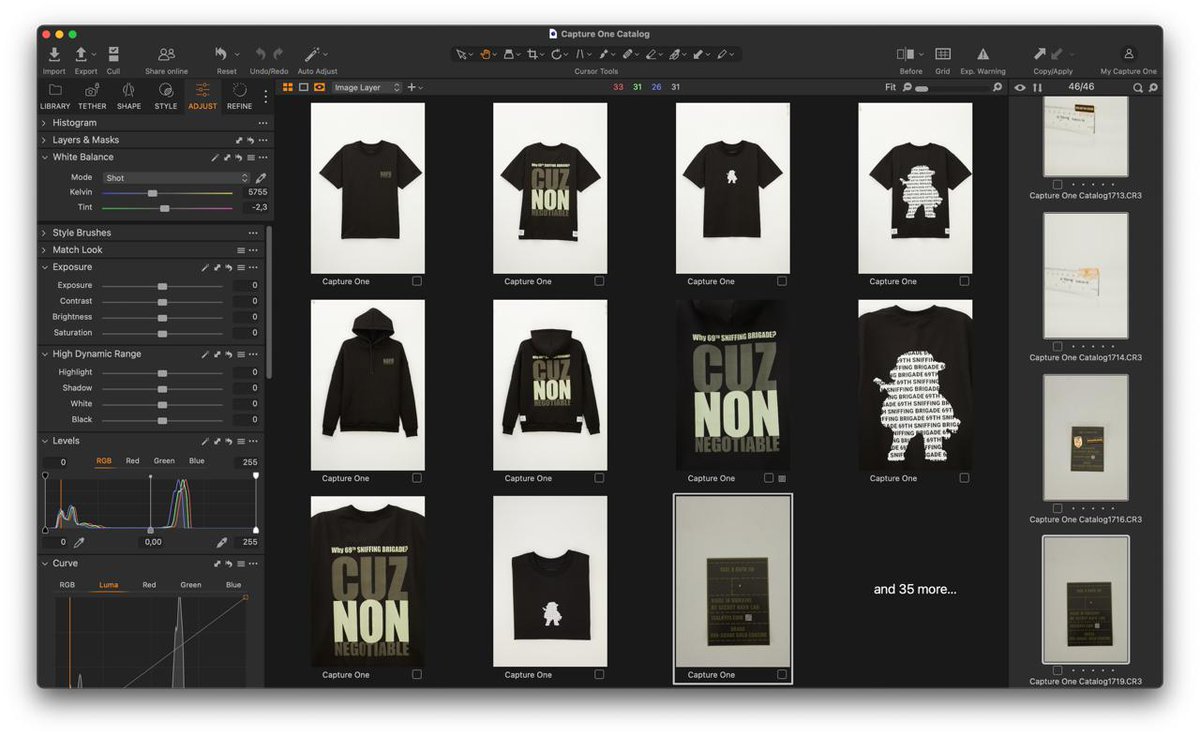Image resolution: width=1200 pixels, height=737 pixels.
Task: Open the Cull tool
Action: [x=113, y=54]
